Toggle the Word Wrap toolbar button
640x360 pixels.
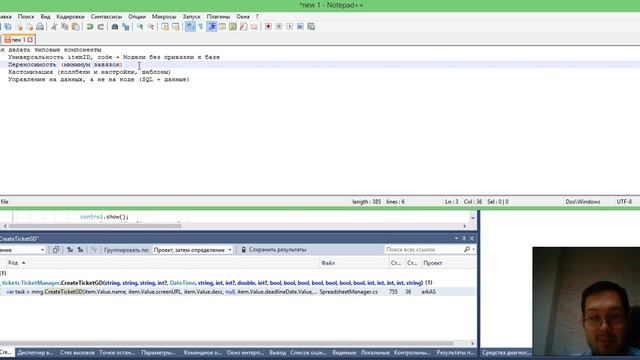point(190,27)
